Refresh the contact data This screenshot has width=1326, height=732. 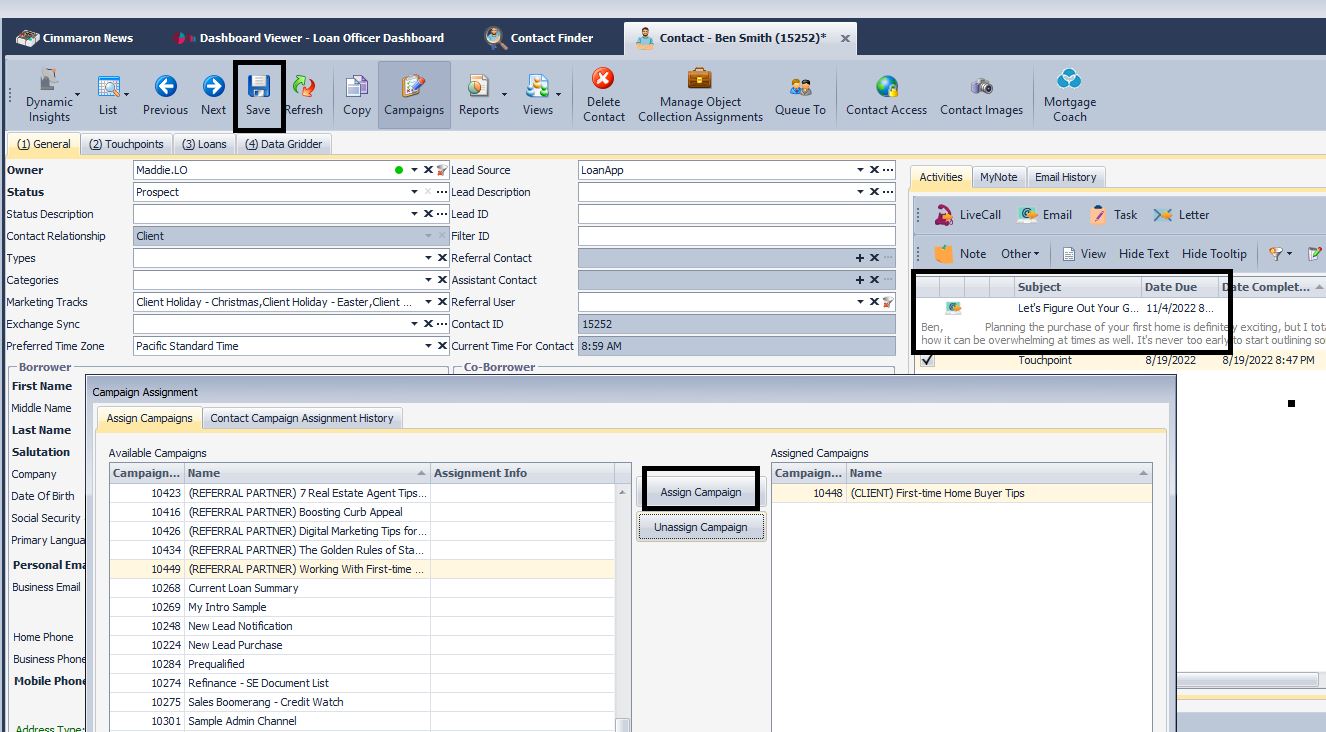[305, 94]
